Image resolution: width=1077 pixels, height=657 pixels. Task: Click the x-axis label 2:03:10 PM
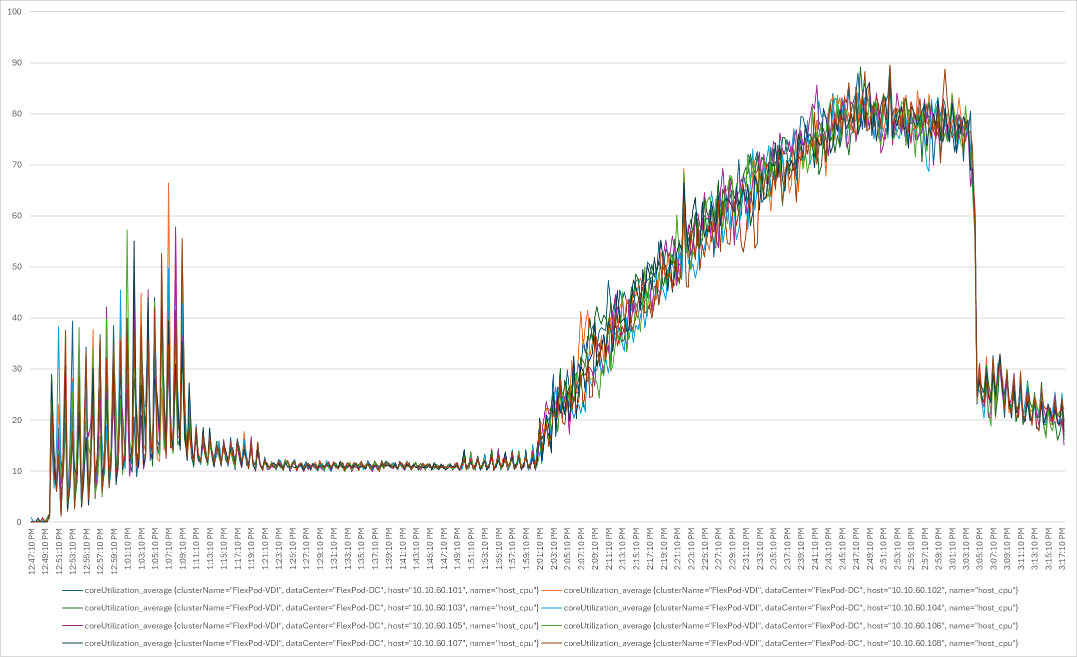[554, 551]
